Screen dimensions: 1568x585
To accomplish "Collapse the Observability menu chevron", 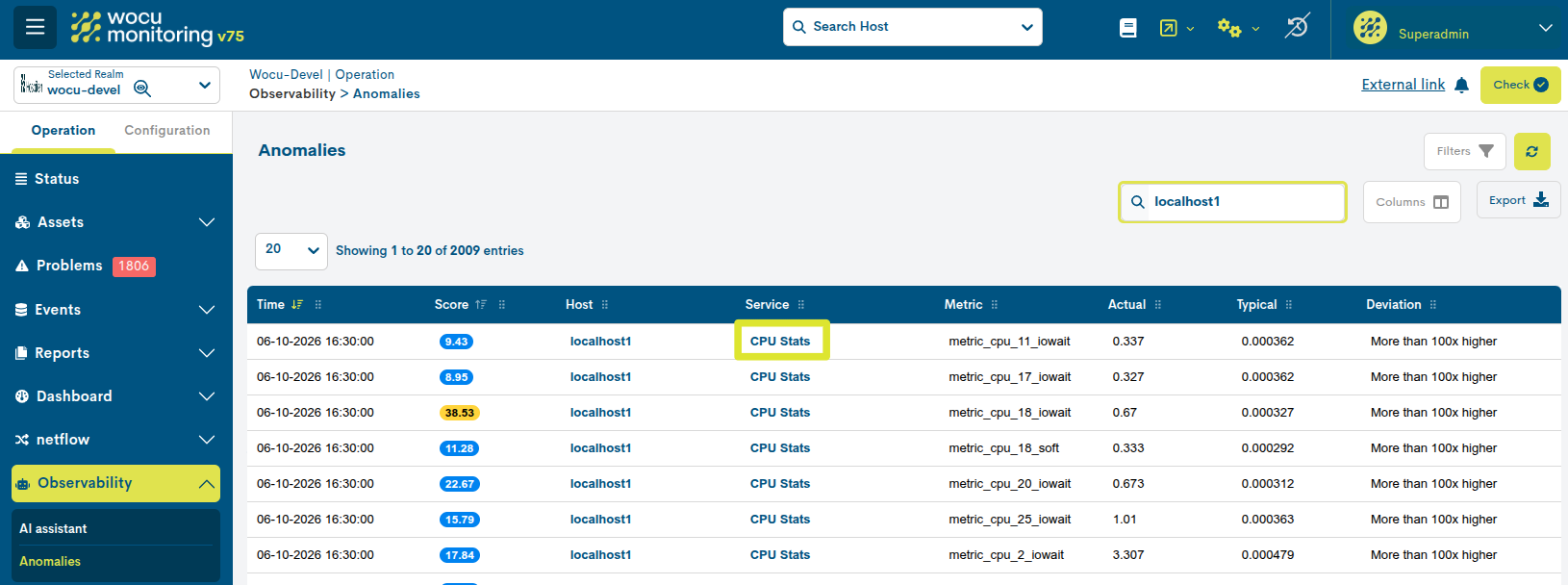I will 207,484.
